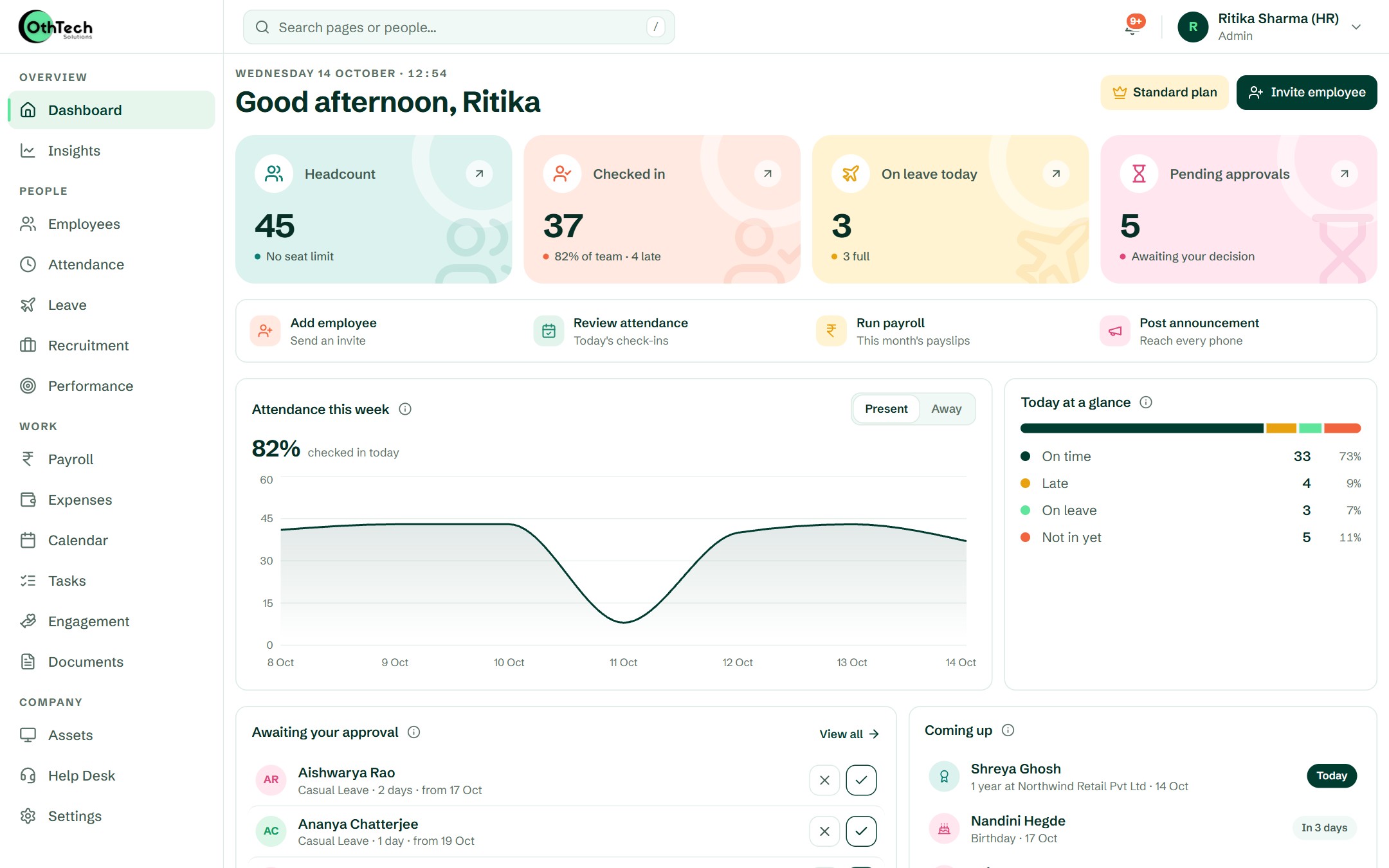Viewport: 1389px width, 868px height.
Task: Click the On leave row in glance list
Action: coord(1190,511)
